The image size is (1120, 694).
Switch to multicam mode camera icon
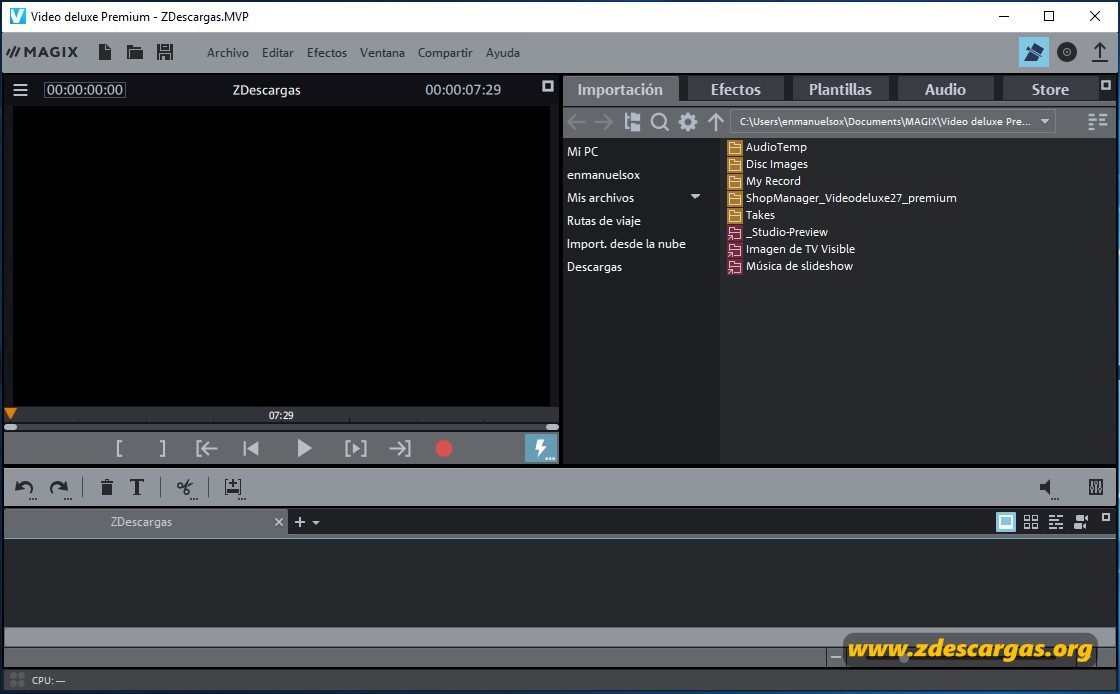point(1081,522)
